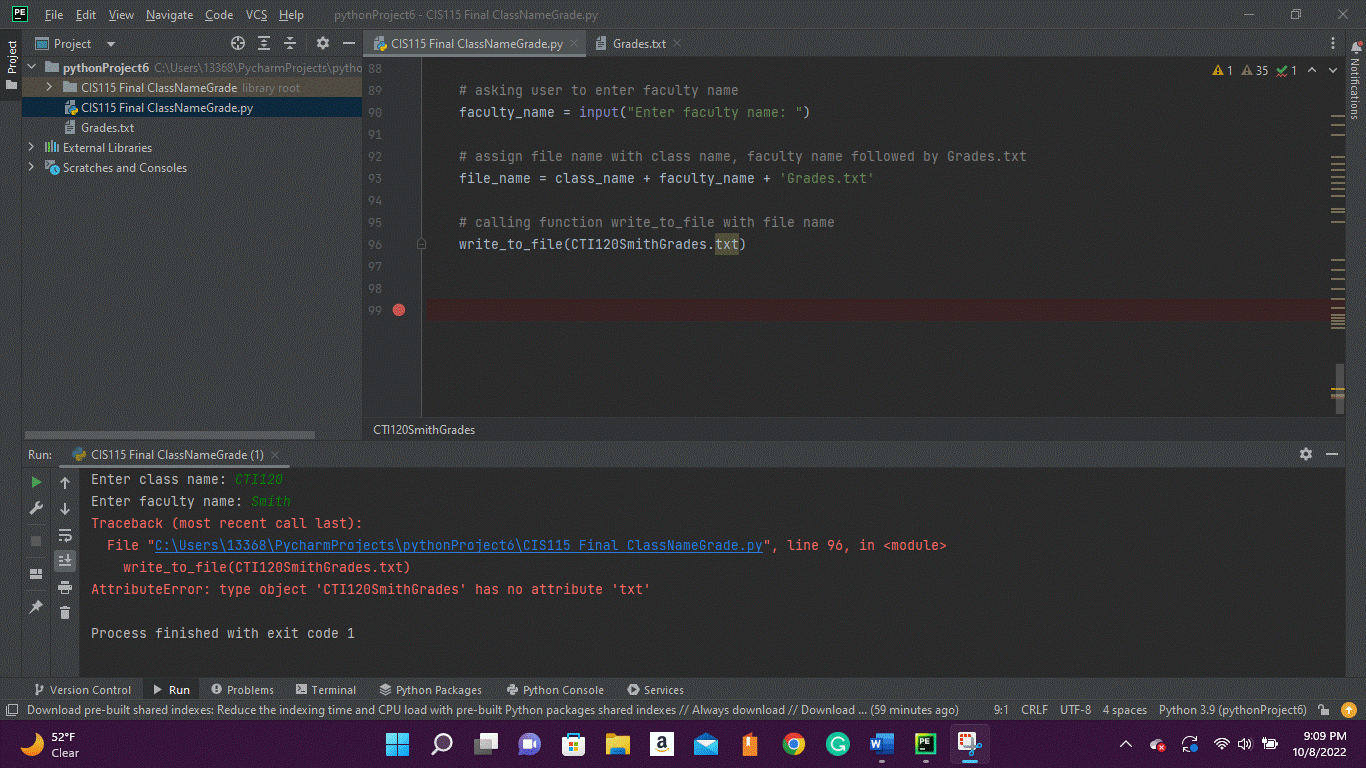The width and height of the screenshot is (1366, 768).
Task: Print the run console output
Action: [65, 587]
